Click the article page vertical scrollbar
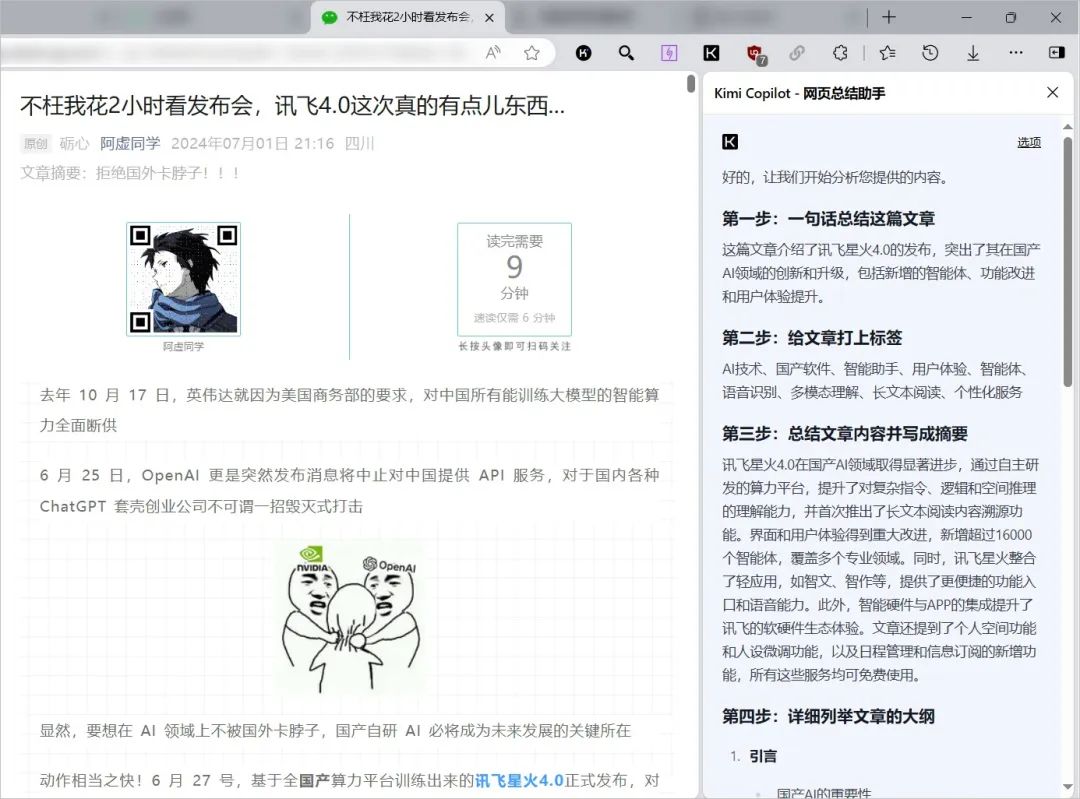1080x799 pixels. [691, 84]
